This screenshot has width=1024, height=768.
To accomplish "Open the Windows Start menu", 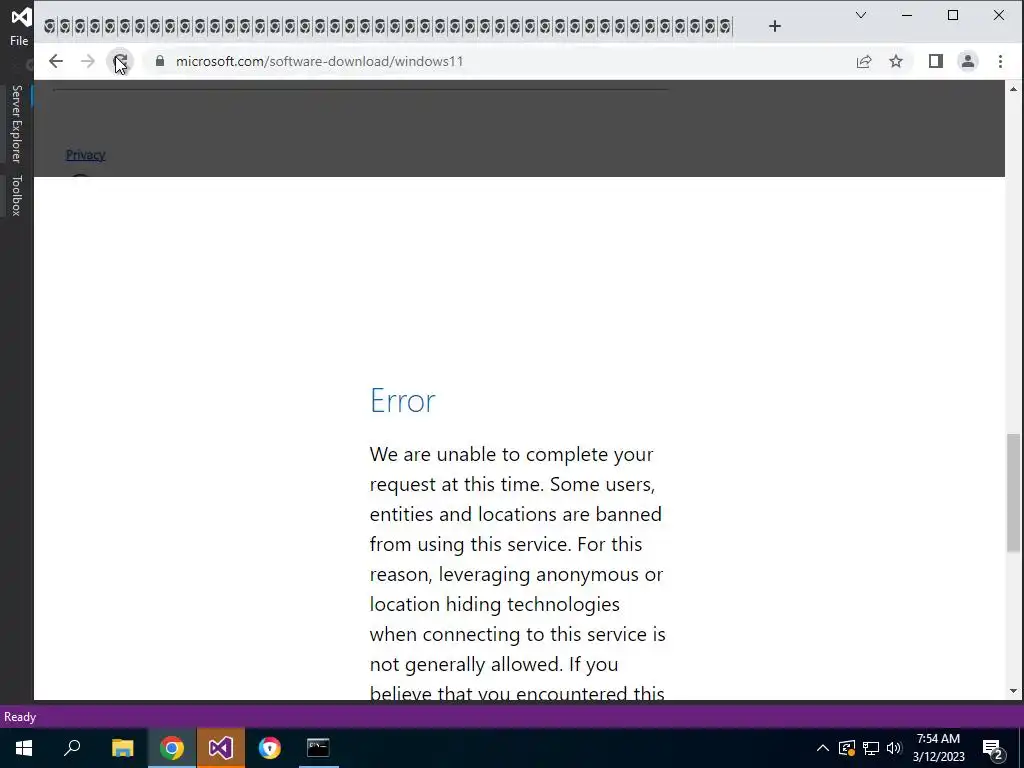I will pyautogui.click(x=24, y=748).
